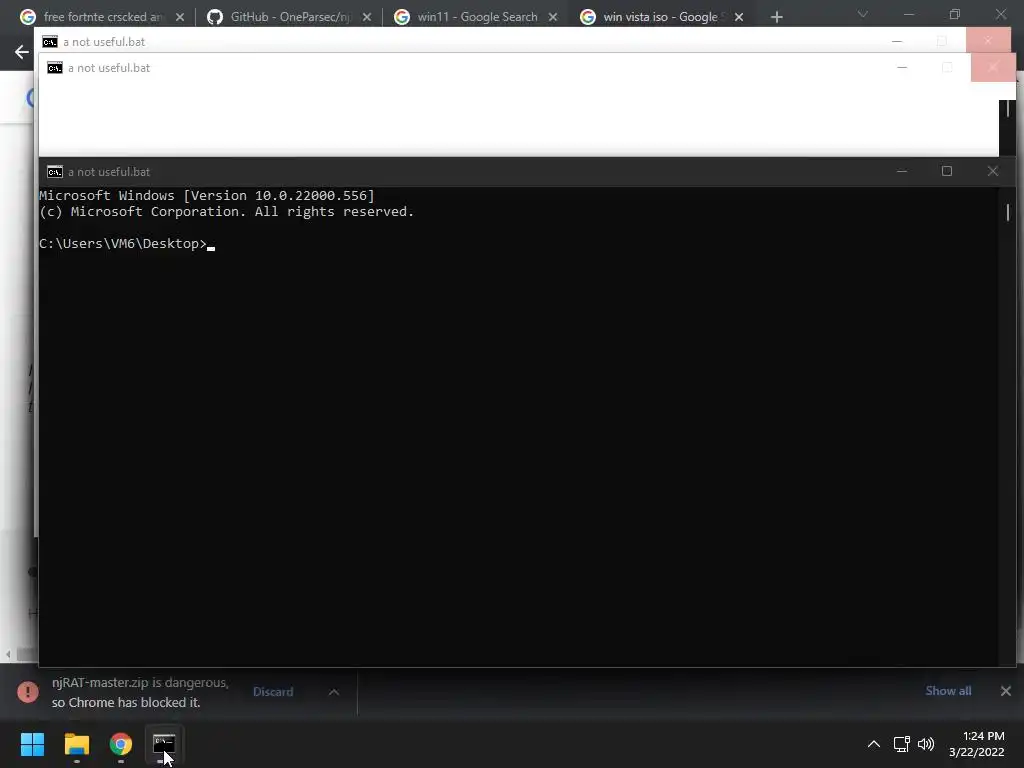
Task: Open the system menu icon of the rearmost cmd window
Action: (x=50, y=42)
